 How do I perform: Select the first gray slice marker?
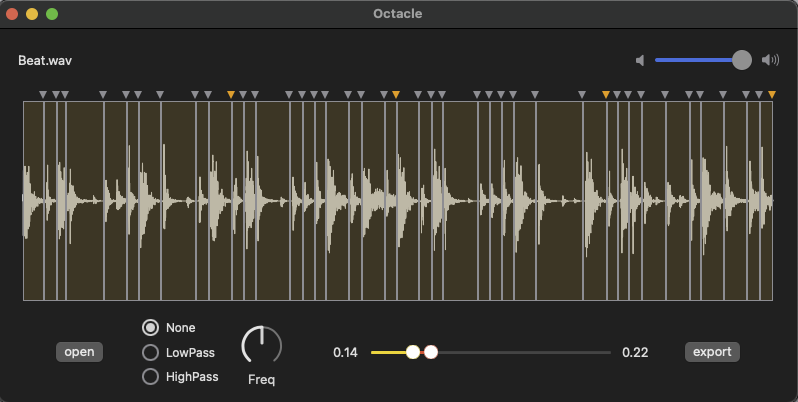tap(43, 95)
